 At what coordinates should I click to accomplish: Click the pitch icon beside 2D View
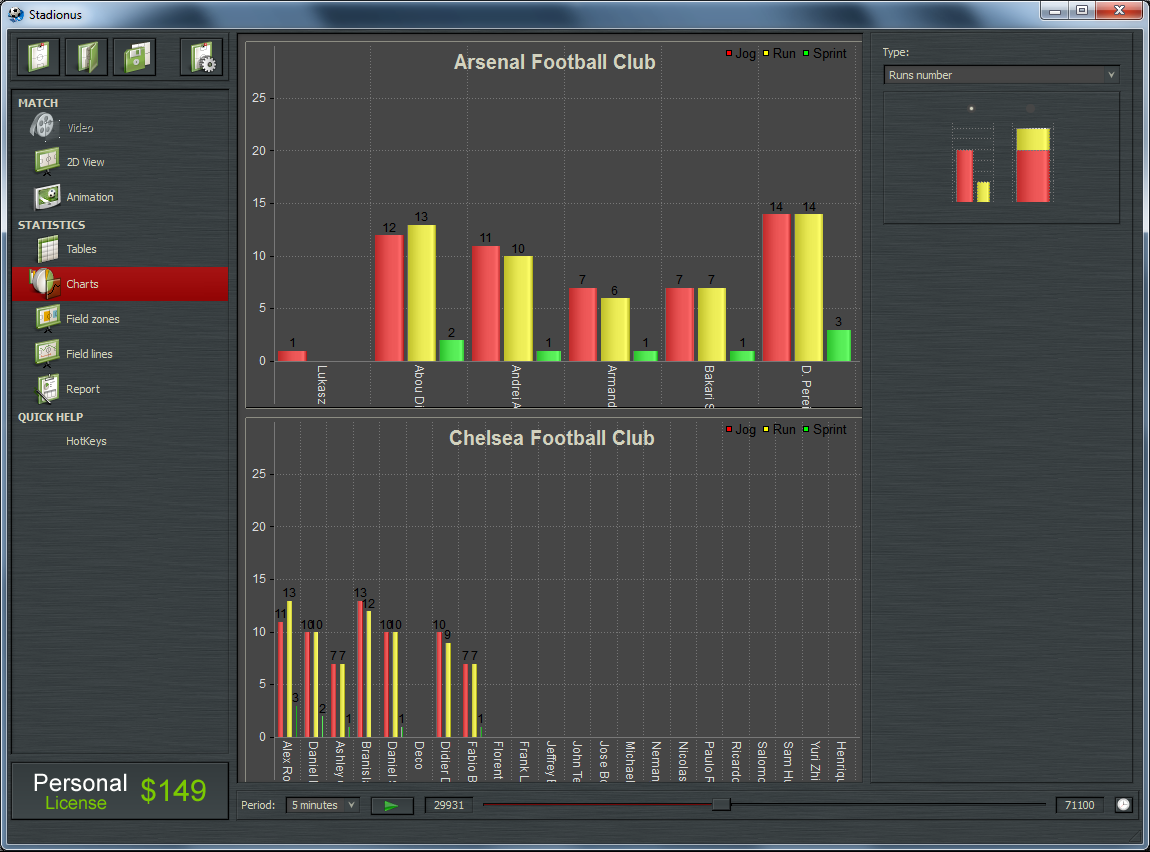tap(47, 161)
